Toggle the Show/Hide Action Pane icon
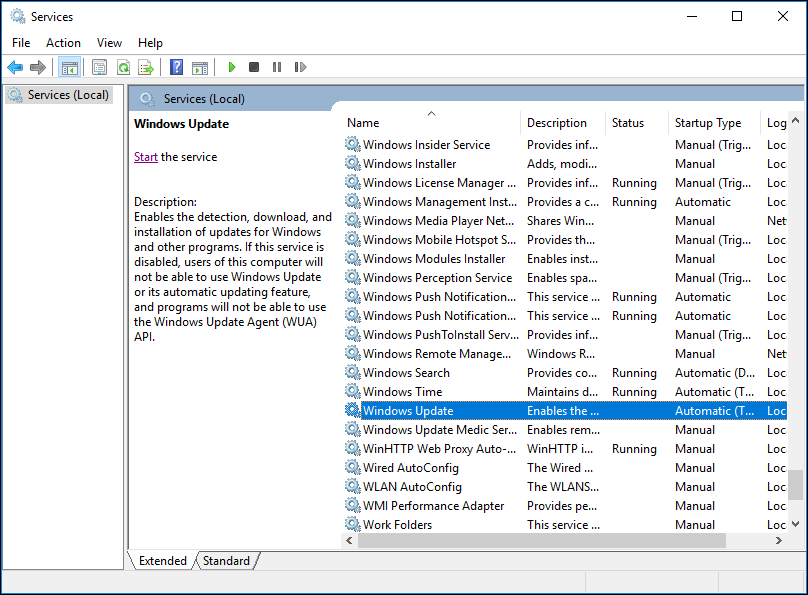 click(200, 67)
